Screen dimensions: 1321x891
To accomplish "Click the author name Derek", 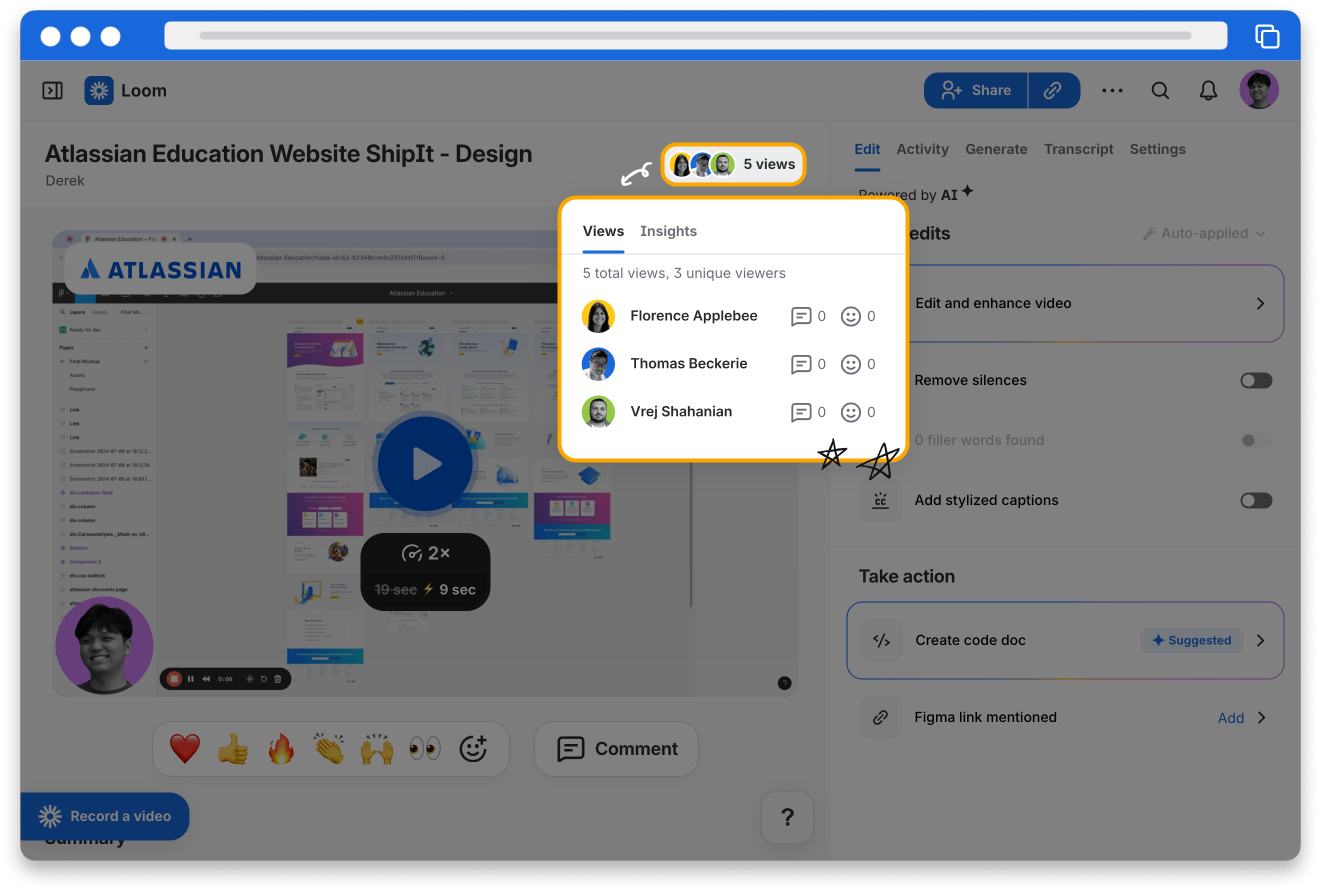I will point(65,181).
